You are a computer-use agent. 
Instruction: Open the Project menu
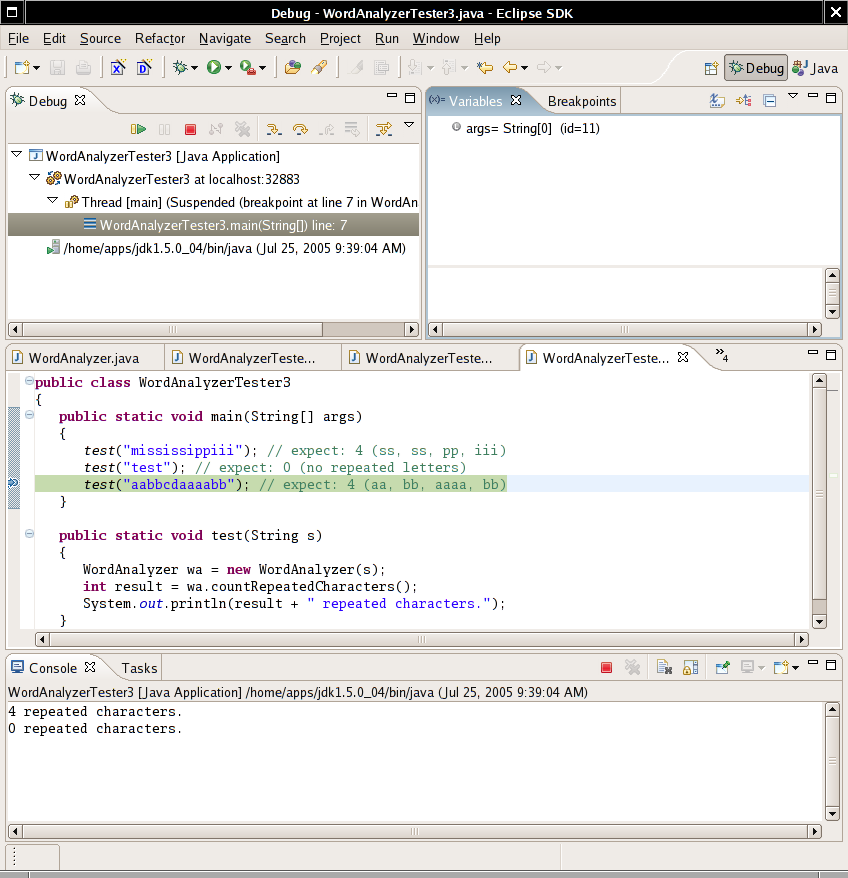pyautogui.click(x=340, y=39)
